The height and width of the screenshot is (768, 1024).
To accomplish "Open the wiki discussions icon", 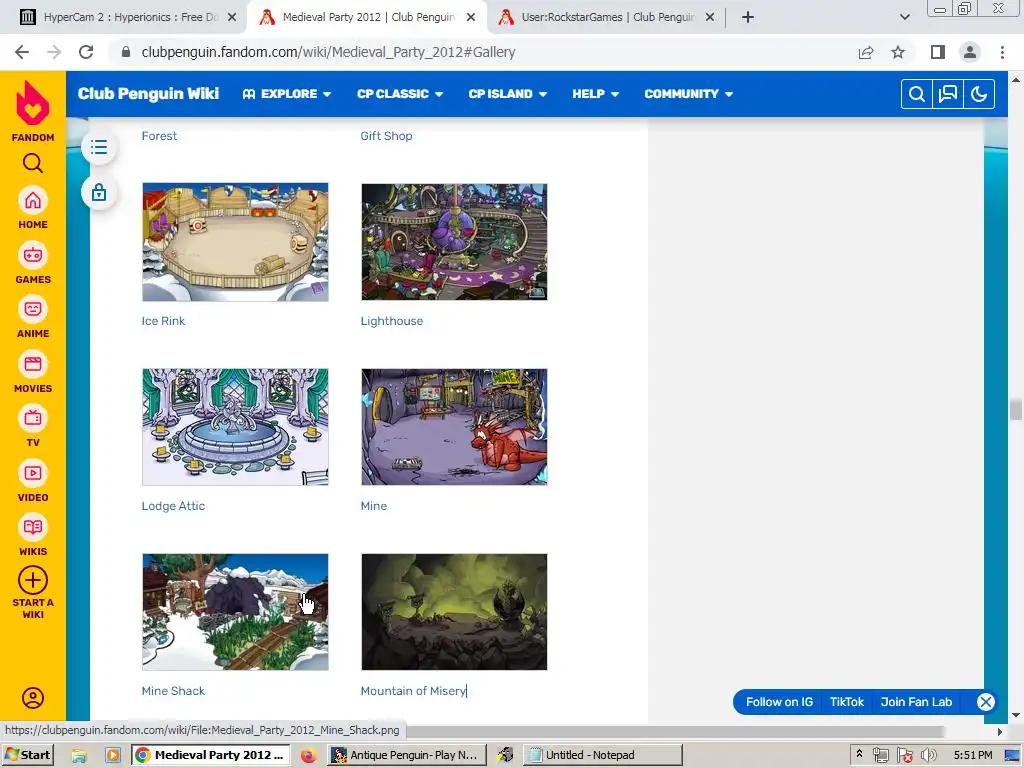I will click(x=948, y=94).
